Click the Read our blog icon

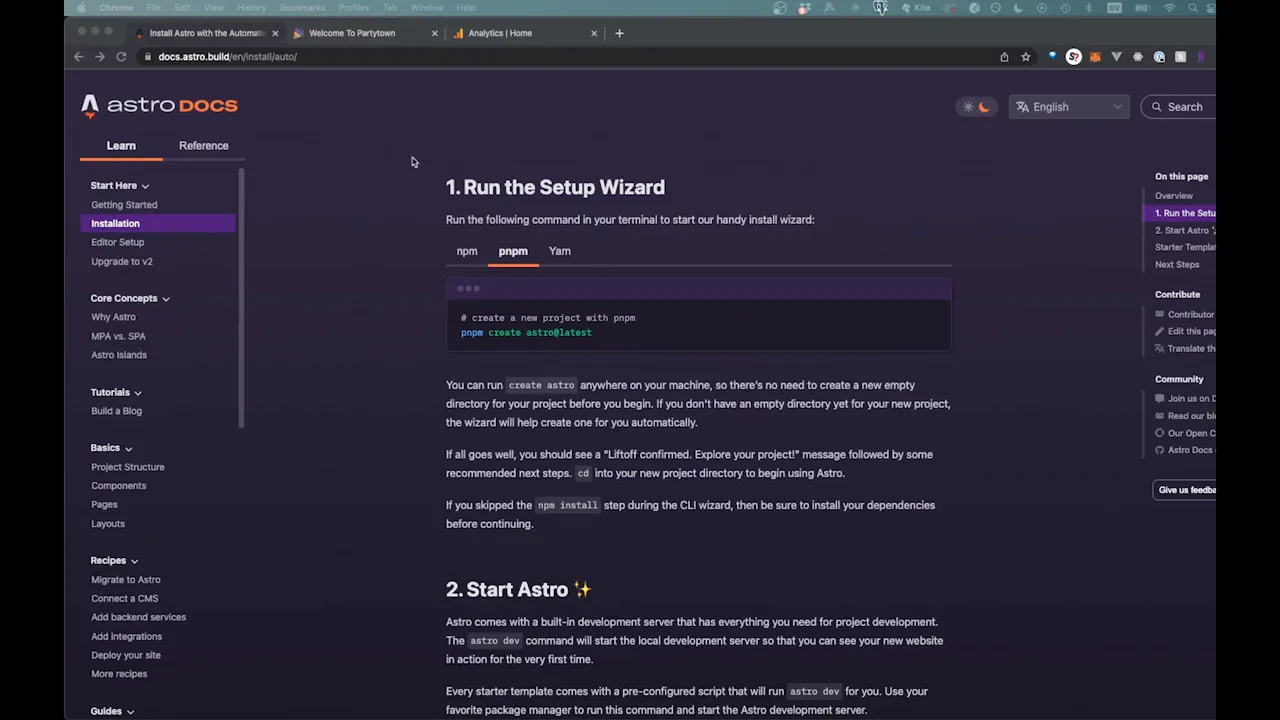(1160, 416)
